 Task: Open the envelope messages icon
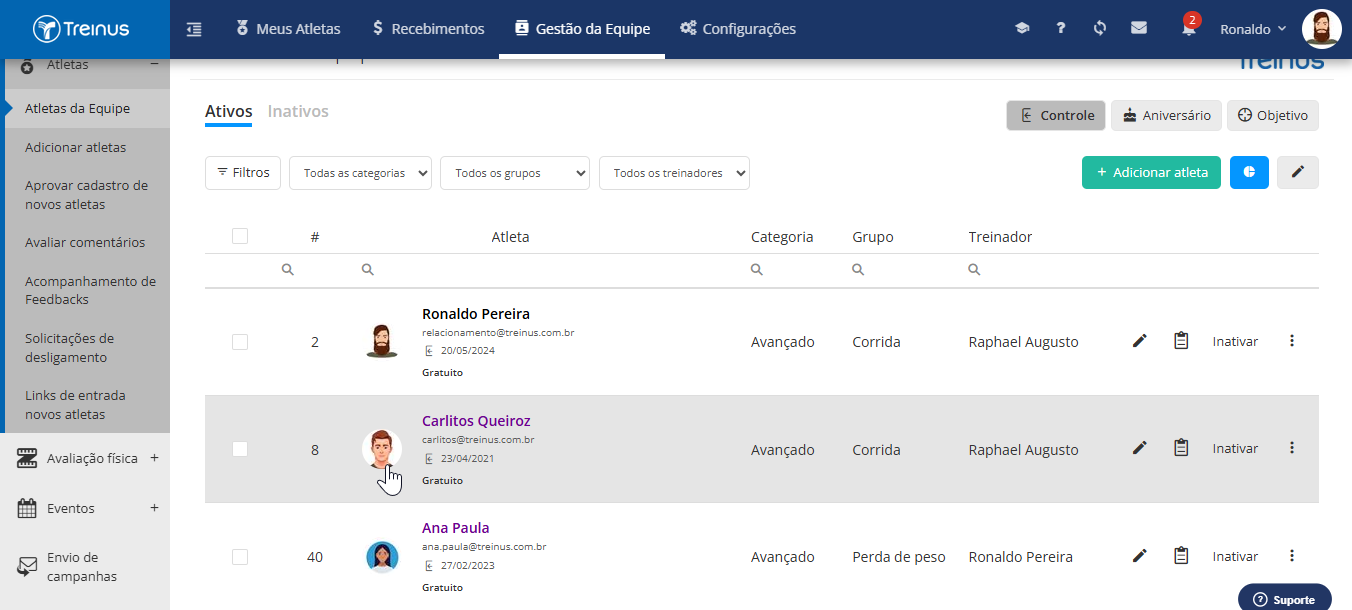1139,28
